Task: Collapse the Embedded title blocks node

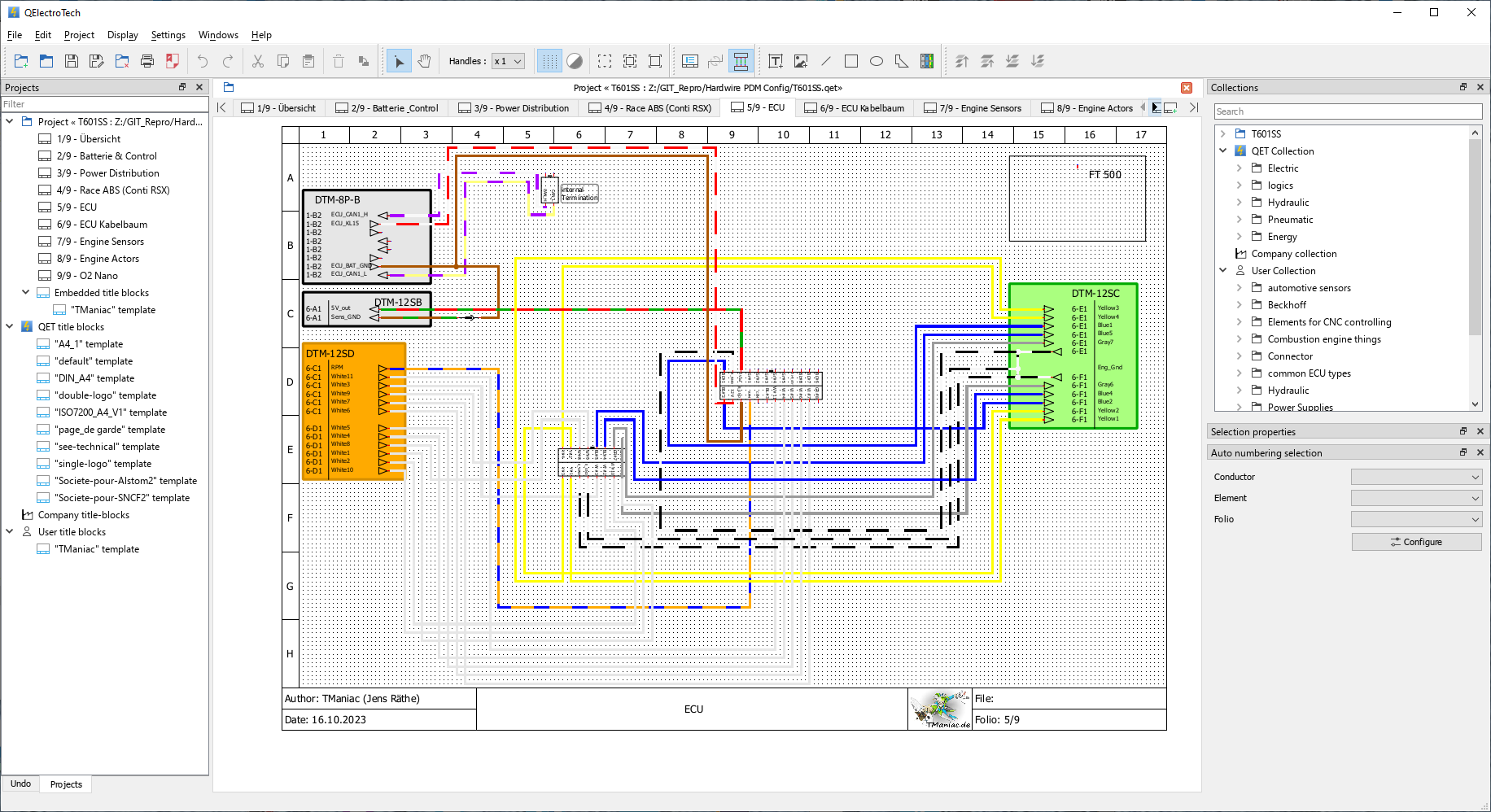Action: (25, 292)
